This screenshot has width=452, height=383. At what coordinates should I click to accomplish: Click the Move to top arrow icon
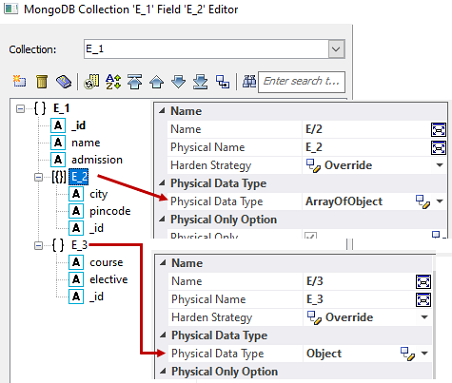[x=135, y=81]
